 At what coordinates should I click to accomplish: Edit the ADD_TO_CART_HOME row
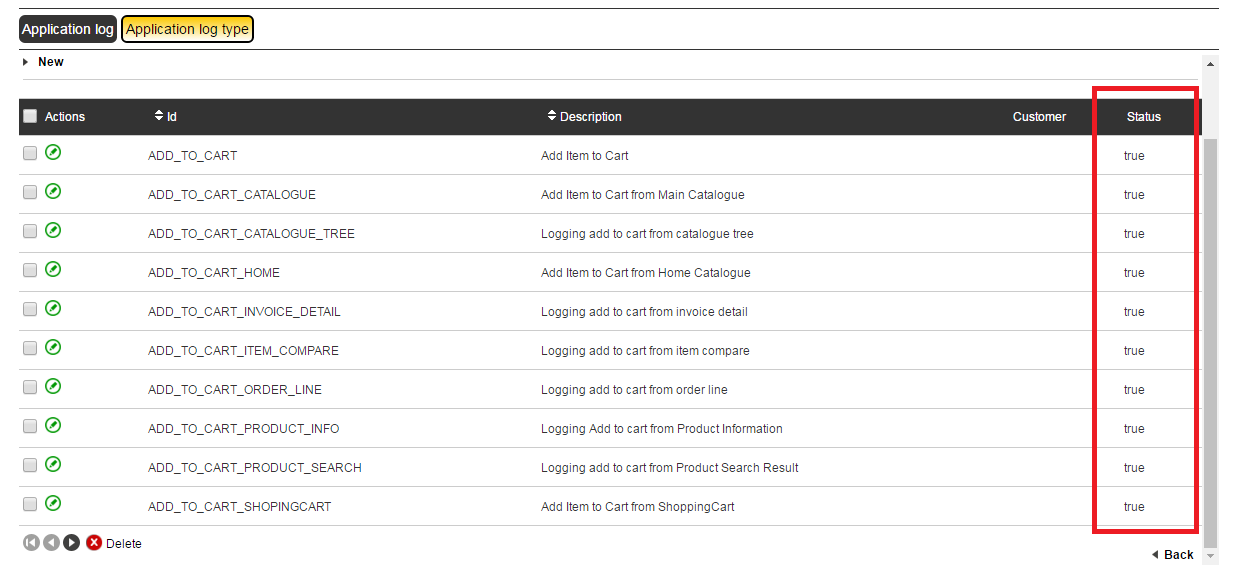[x=53, y=269]
